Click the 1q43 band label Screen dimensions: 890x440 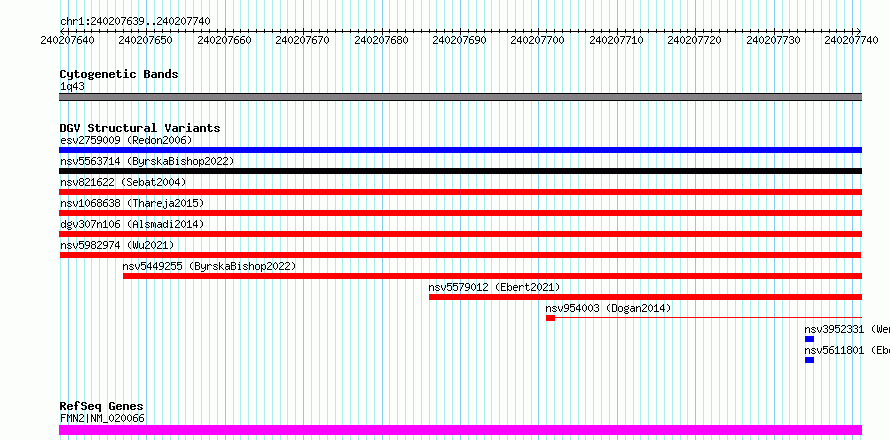click(x=72, y=87)
